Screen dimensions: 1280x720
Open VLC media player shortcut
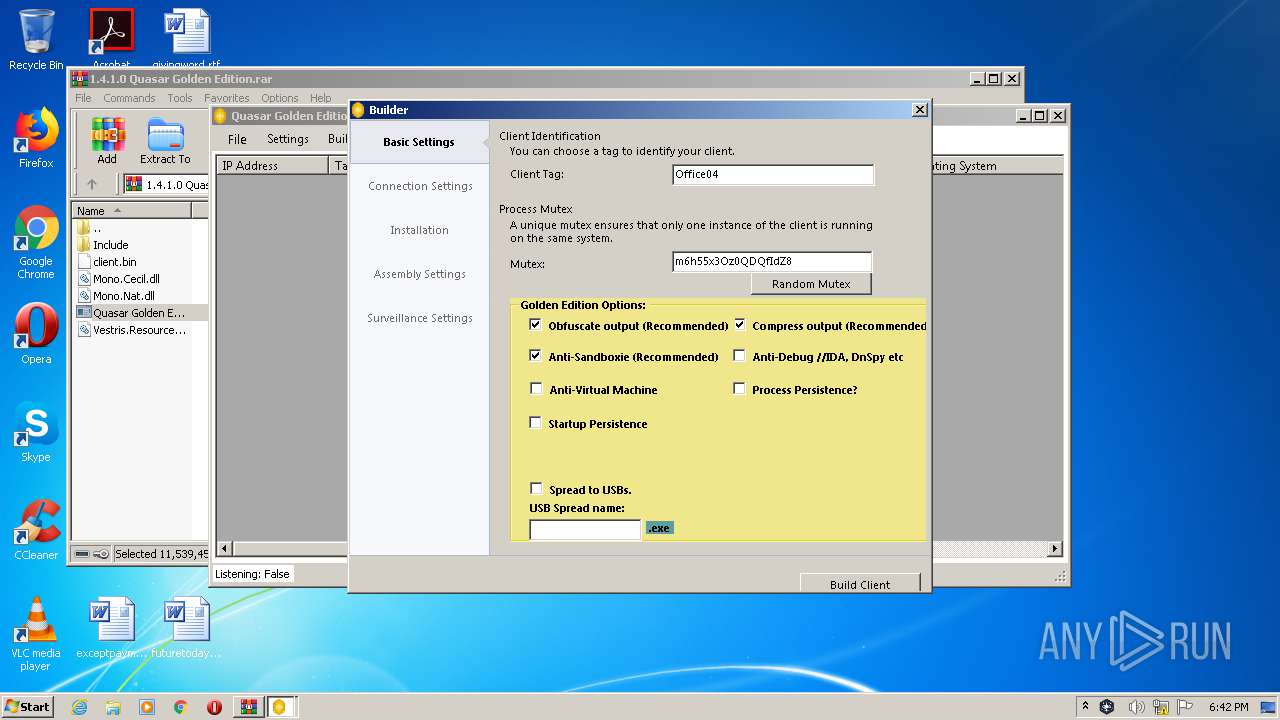(x=36, y=634)
